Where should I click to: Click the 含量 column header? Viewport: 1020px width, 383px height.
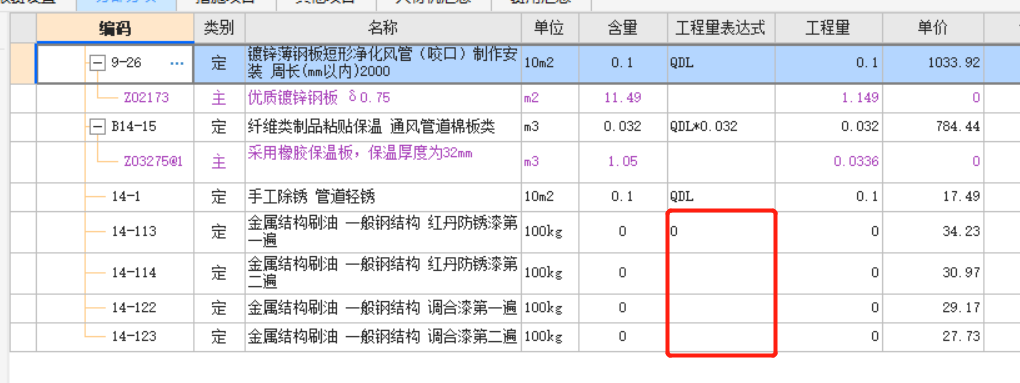coord(623,28)
